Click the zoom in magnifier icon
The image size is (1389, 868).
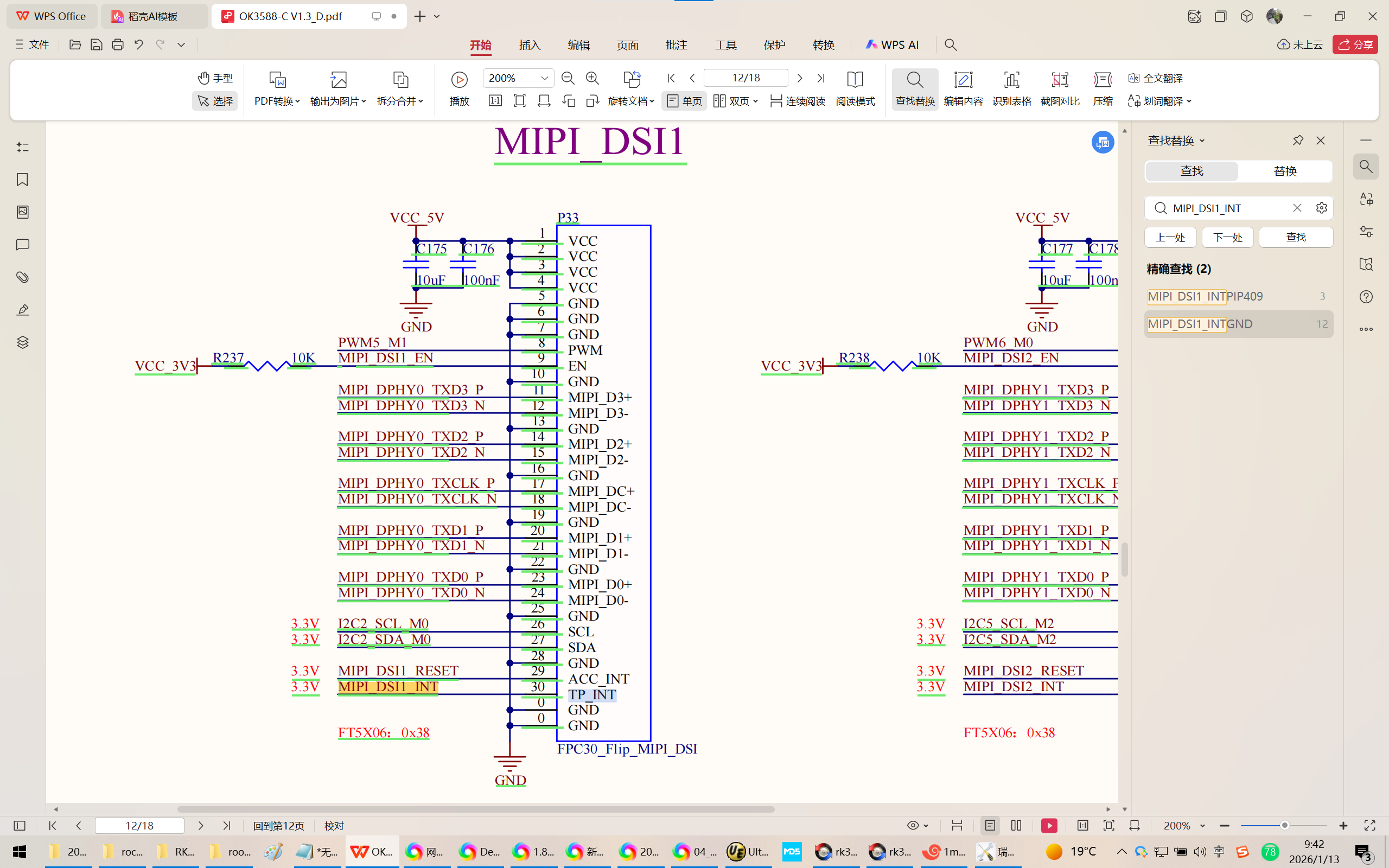coord(592,78)
